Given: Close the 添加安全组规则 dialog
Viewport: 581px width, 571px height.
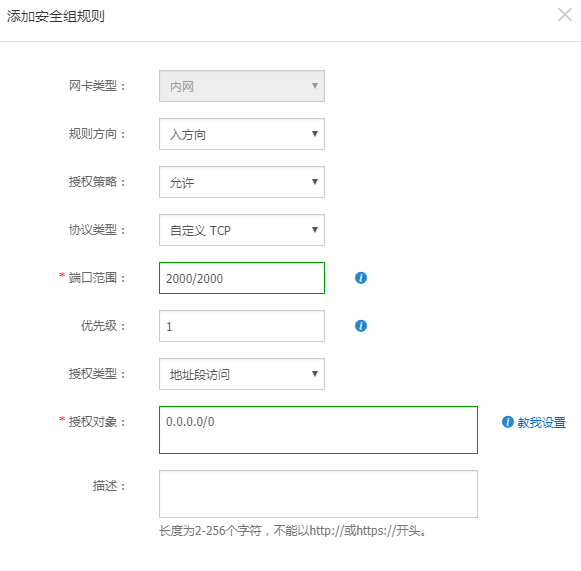Looking at the screenshot, I should tap(565, 15).
